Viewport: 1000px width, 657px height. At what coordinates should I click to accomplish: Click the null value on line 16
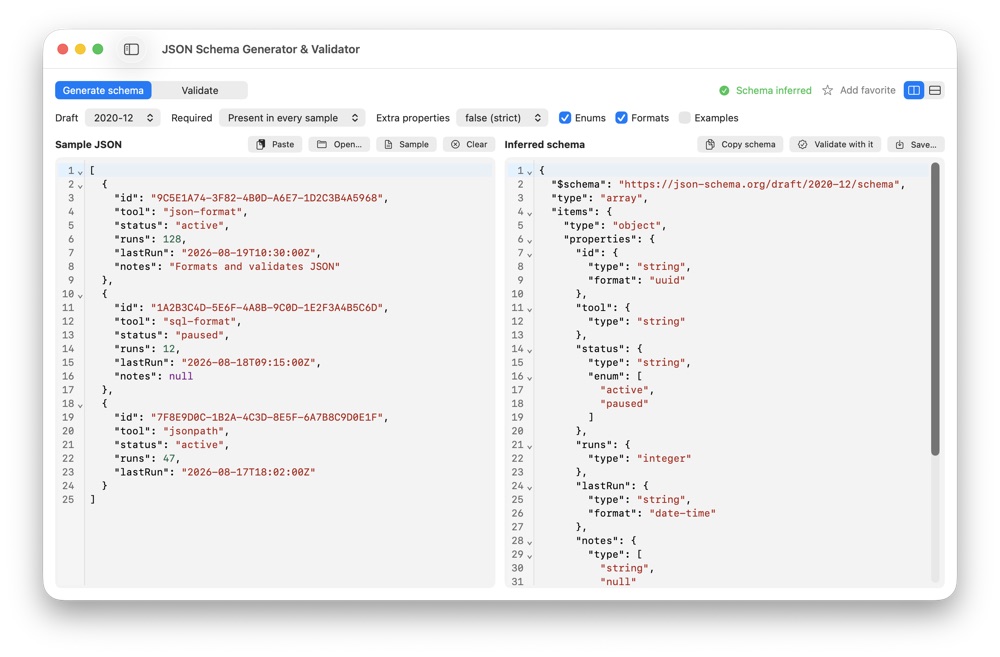pos(180,376)
